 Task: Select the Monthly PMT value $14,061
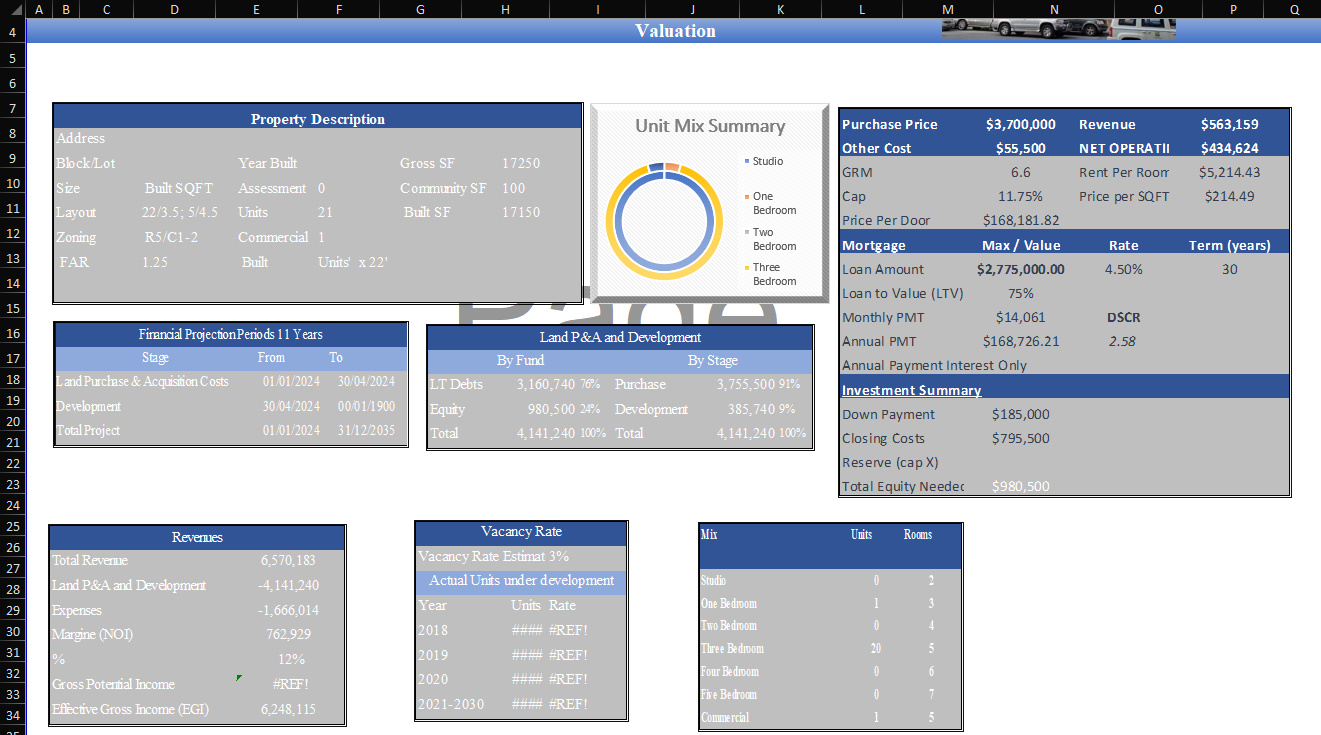click(x=1020, y=317)
